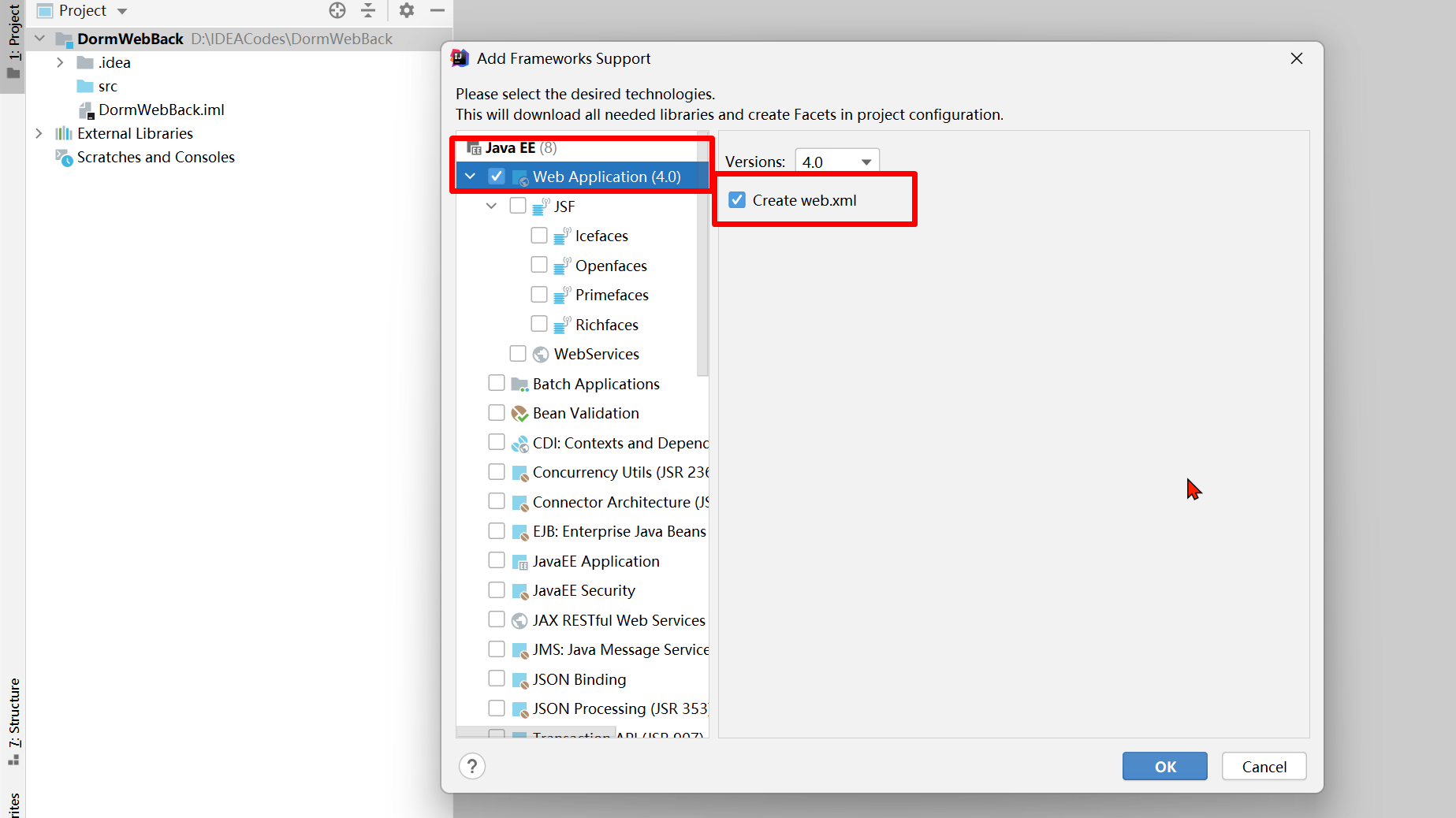The image size is (1456, 818).
Task: Hide the Project panel with minus icon
Action: click(x=438, y=10)
